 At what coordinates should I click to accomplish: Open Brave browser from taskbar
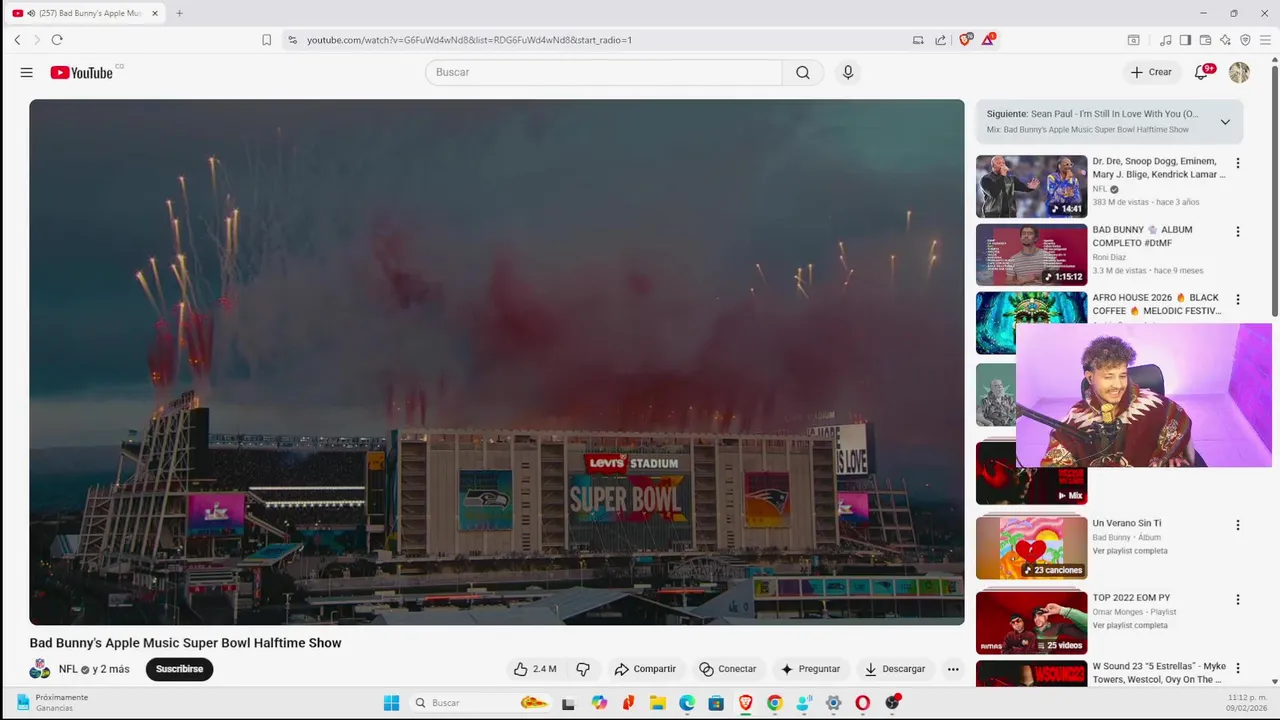(745, 703)
